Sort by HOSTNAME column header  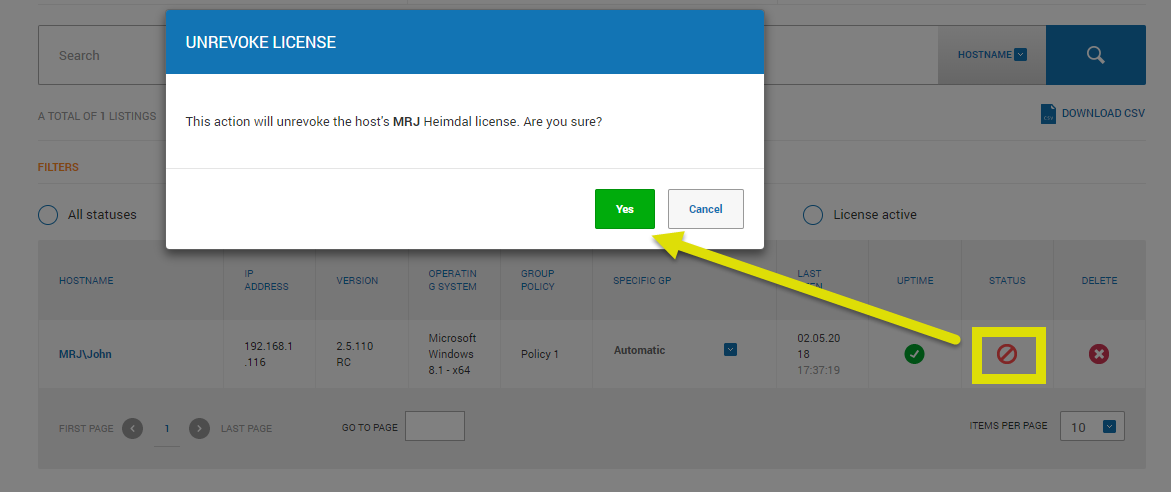86,281
